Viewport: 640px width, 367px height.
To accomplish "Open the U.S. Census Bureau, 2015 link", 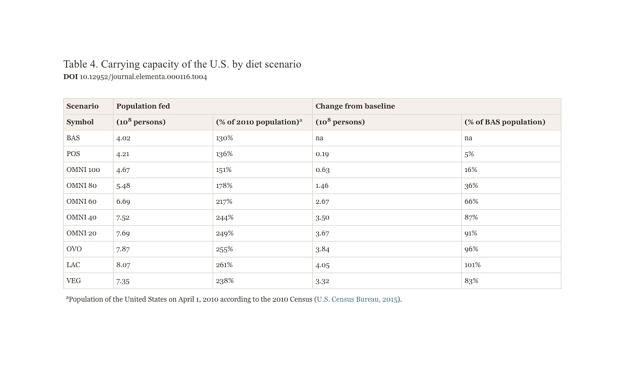I will pos(357,299).
